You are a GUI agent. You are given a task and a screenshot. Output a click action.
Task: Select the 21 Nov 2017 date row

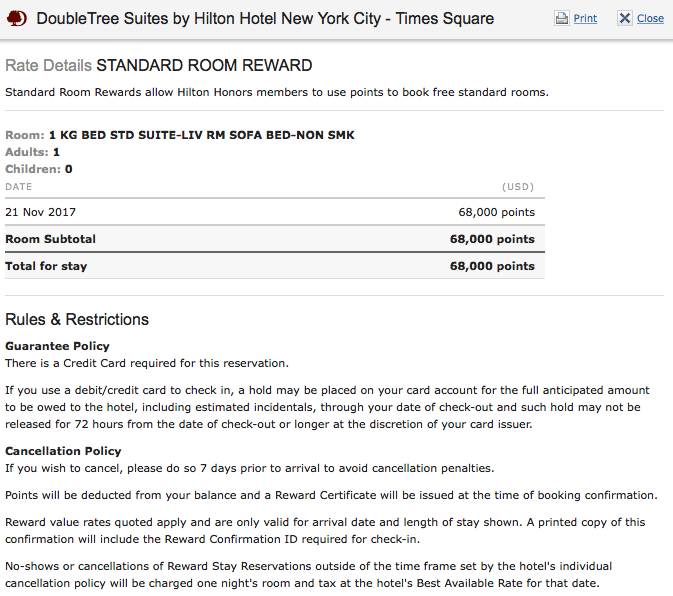pyautogui.click(x=275, y=212)
